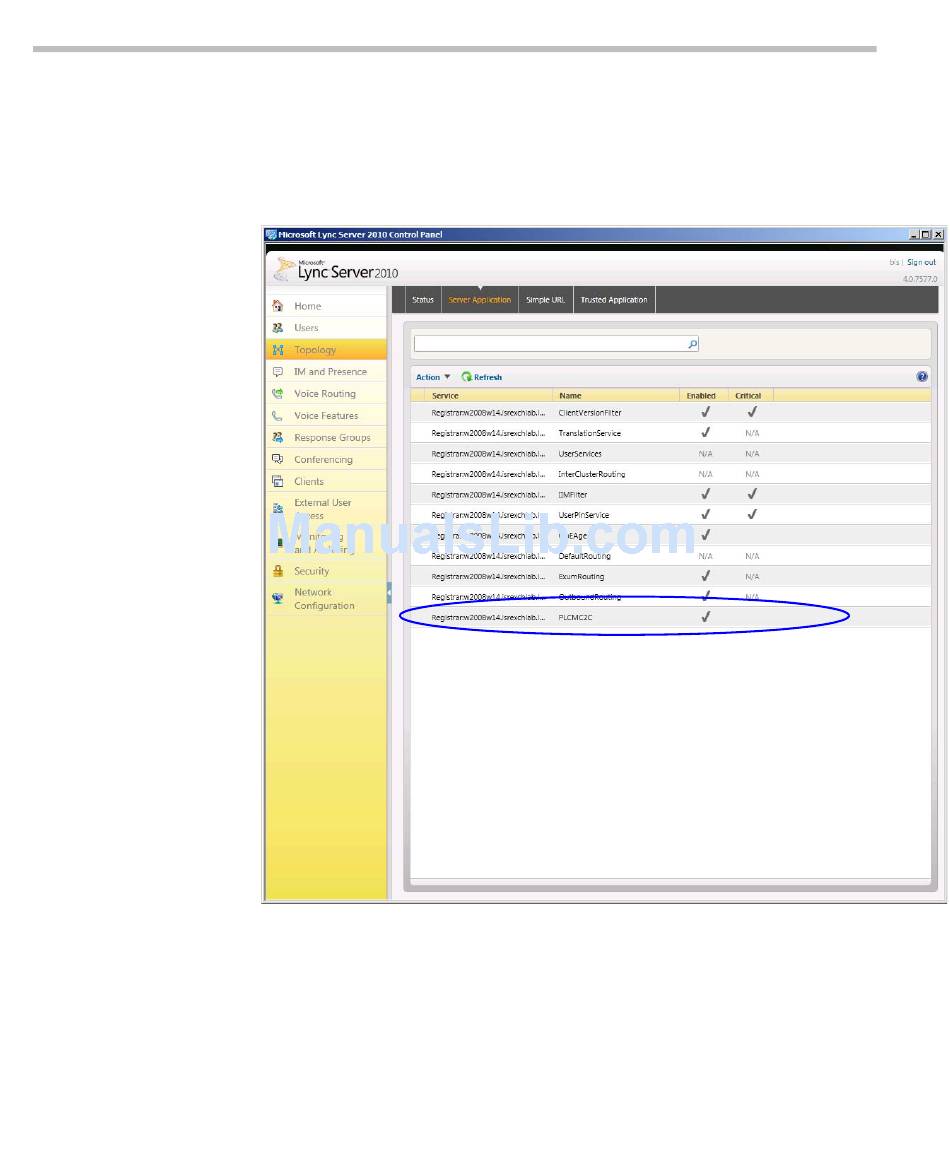Go to Voice Features section

coord(326,416)
